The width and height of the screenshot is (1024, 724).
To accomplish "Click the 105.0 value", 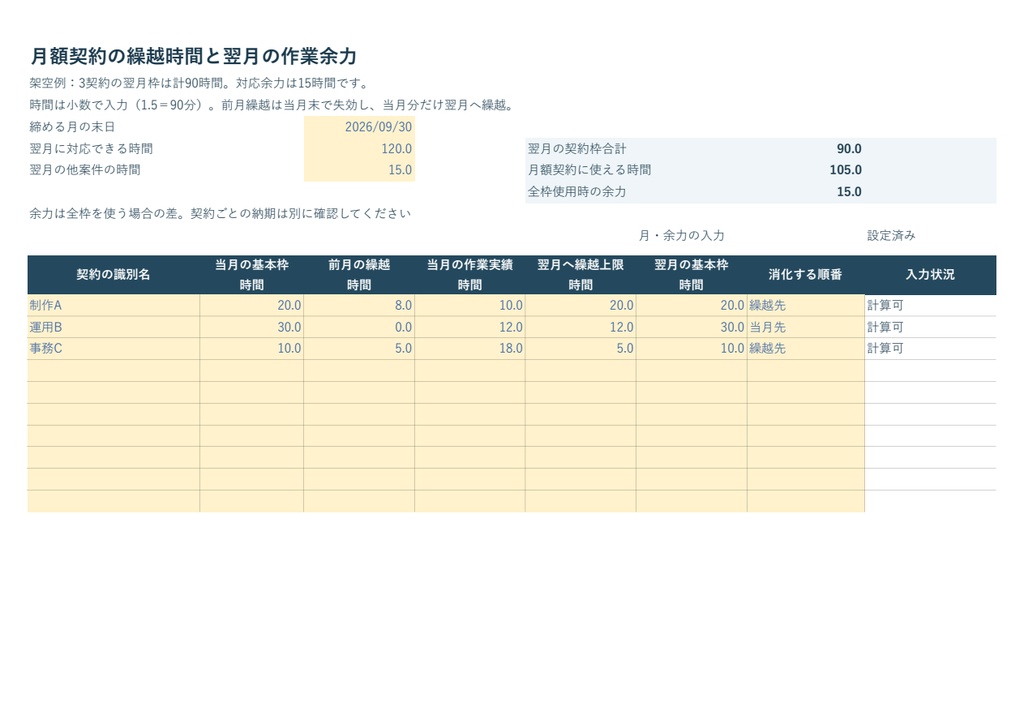I will (846, 170).
